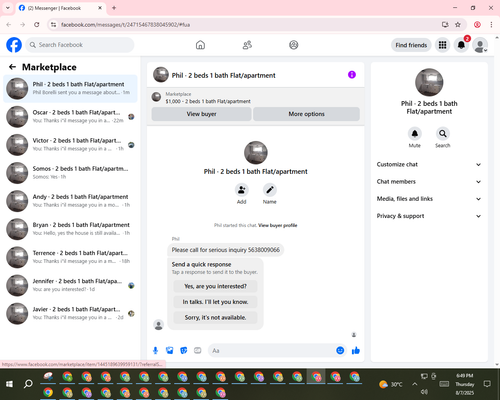500x400 pixels.
Task: Open the Javier conversation in list
Action: point(70,314)
